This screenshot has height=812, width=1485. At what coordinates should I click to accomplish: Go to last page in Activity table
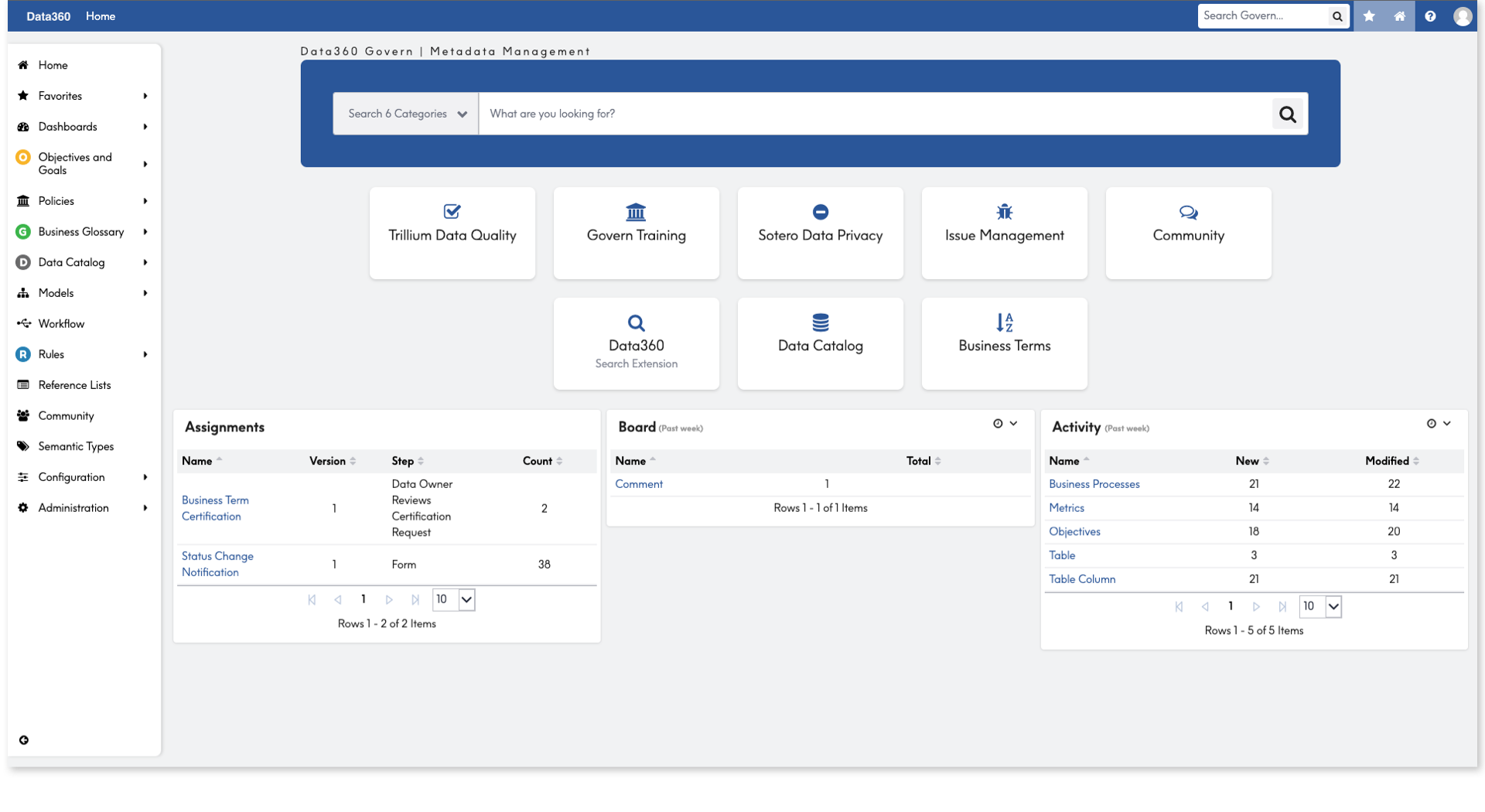pos(1282,606)
